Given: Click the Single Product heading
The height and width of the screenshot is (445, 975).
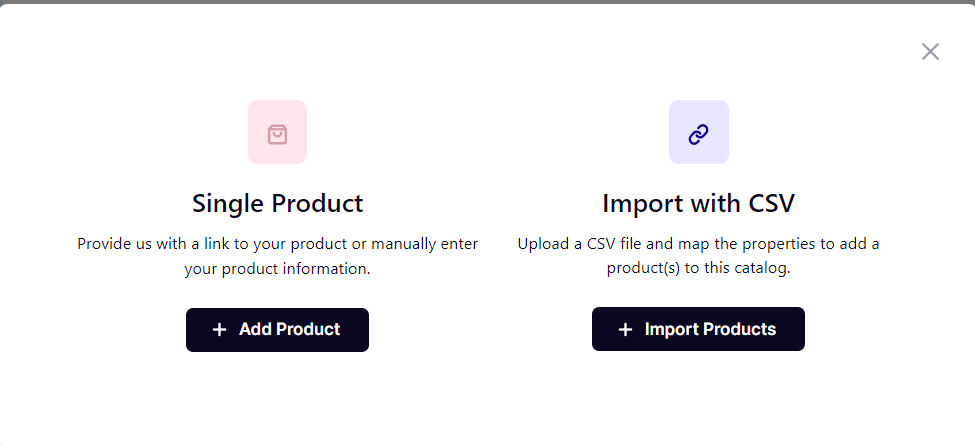Looking at the screenshot, I should (x=277, y=203).
